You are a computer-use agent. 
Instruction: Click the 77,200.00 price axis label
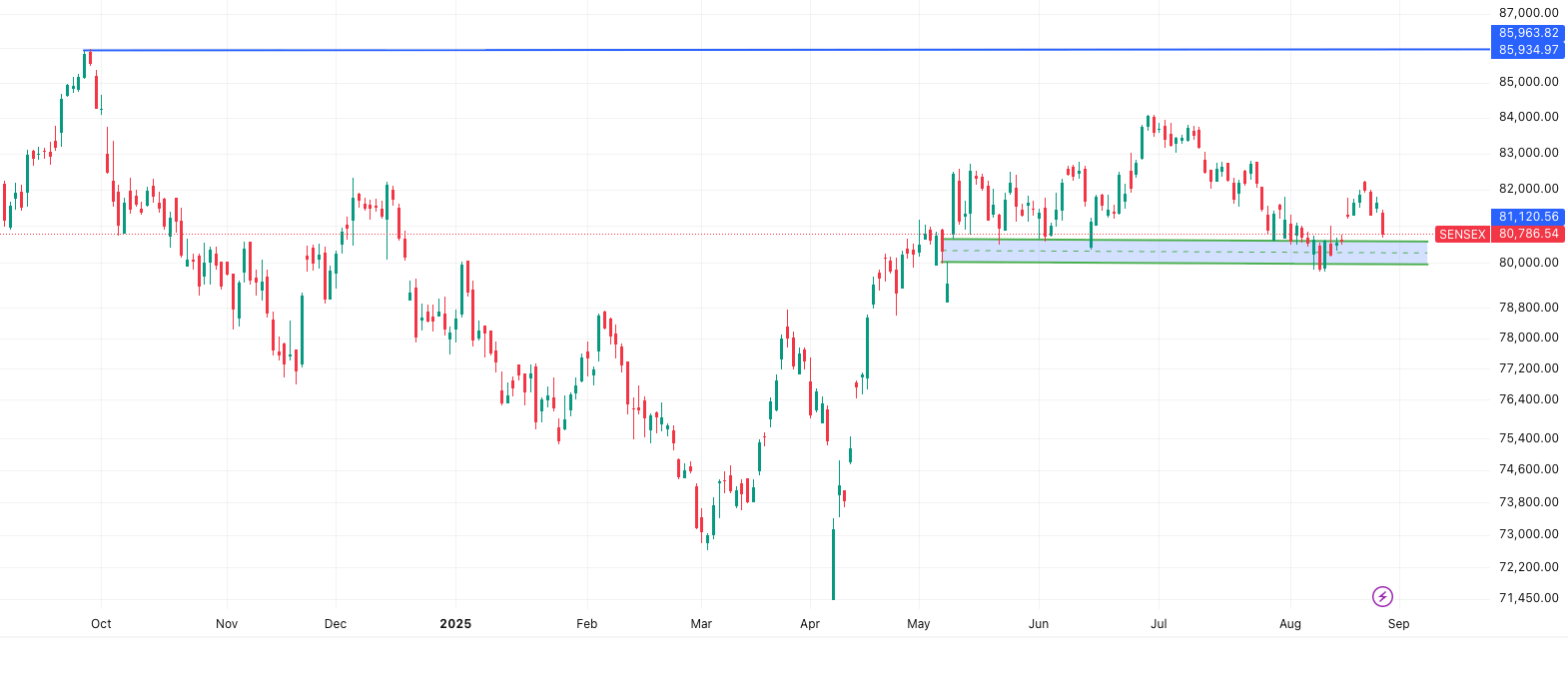click(x=1528, y=368)
